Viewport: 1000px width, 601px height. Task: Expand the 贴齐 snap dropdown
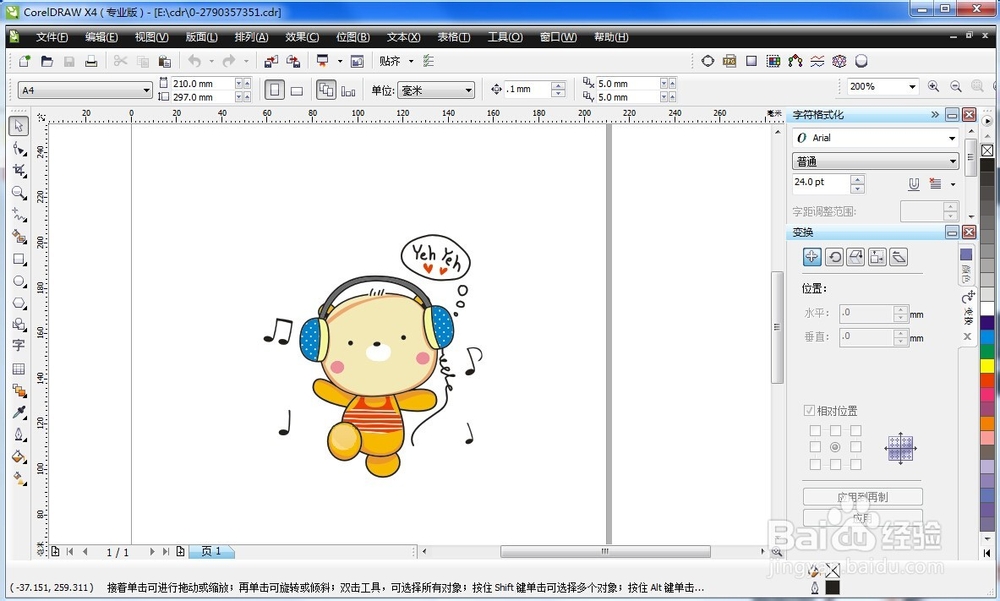coord(411,61)
